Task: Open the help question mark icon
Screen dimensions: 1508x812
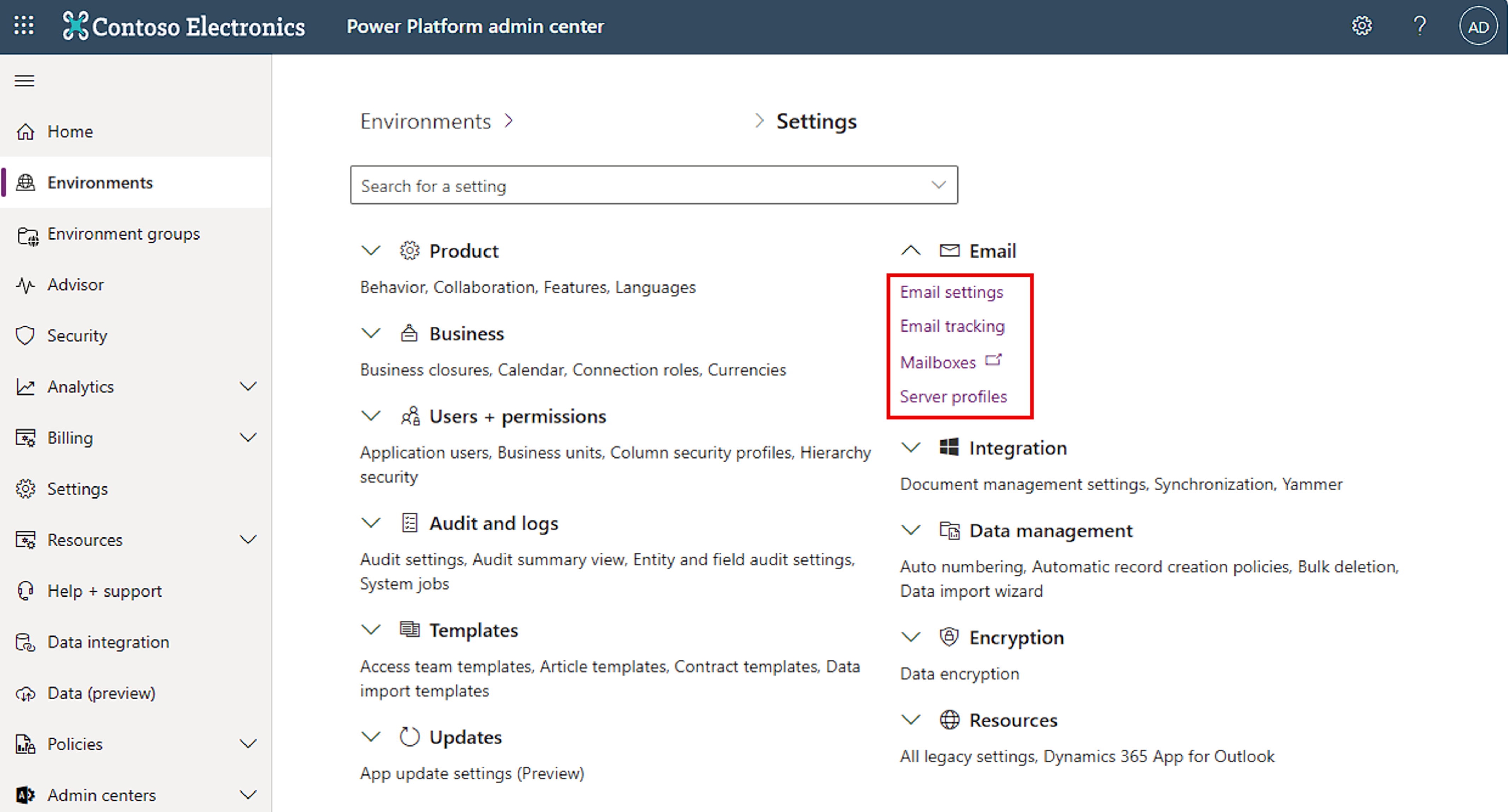Action: click(1420, 26)
